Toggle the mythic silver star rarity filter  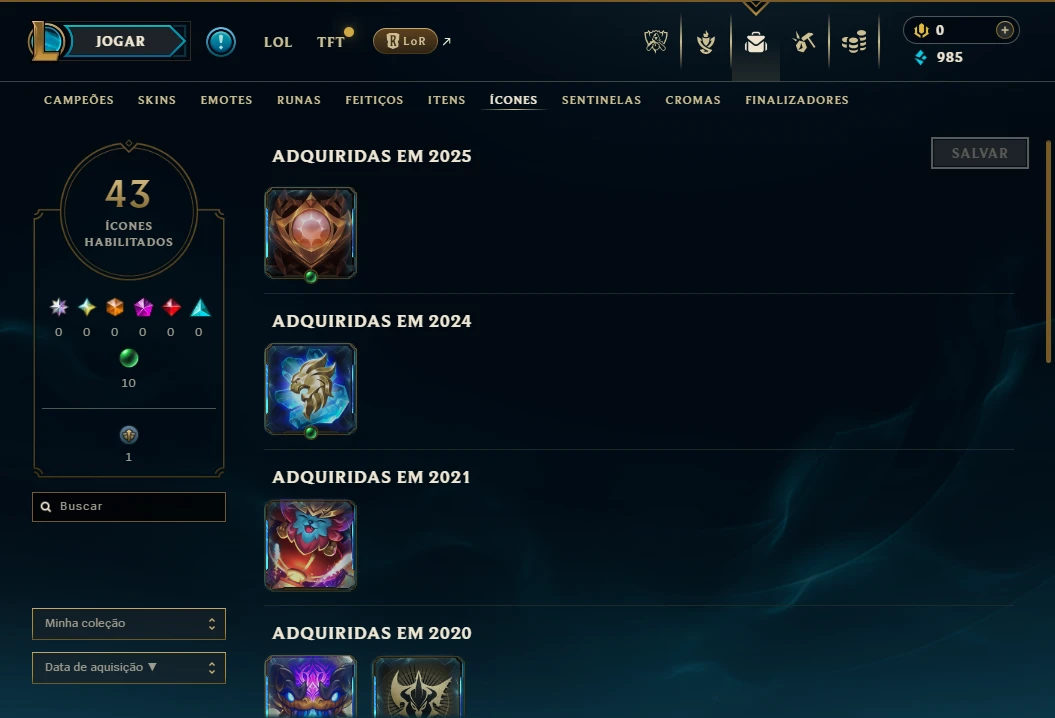[59, 308]
